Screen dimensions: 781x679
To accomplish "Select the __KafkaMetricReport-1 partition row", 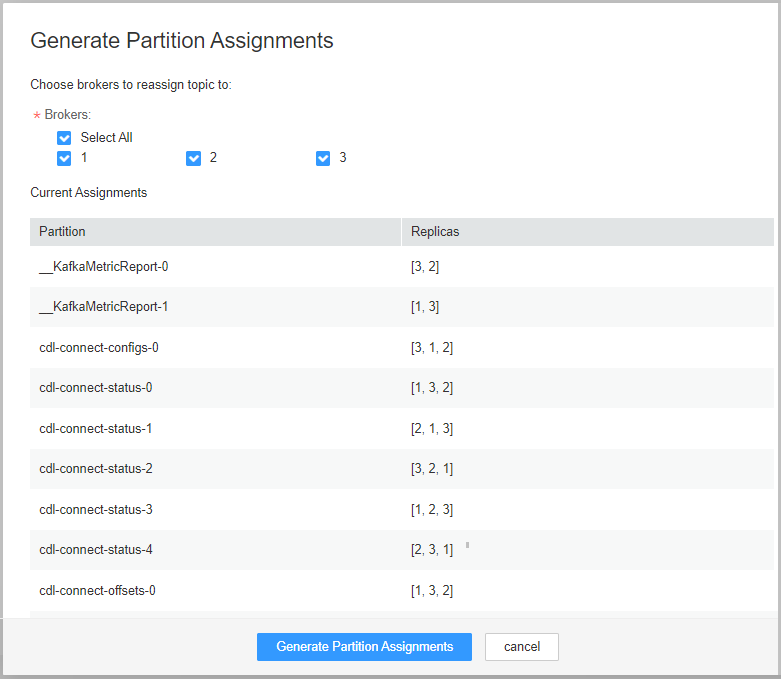I will pyautogui.click(x=401, y=307).
